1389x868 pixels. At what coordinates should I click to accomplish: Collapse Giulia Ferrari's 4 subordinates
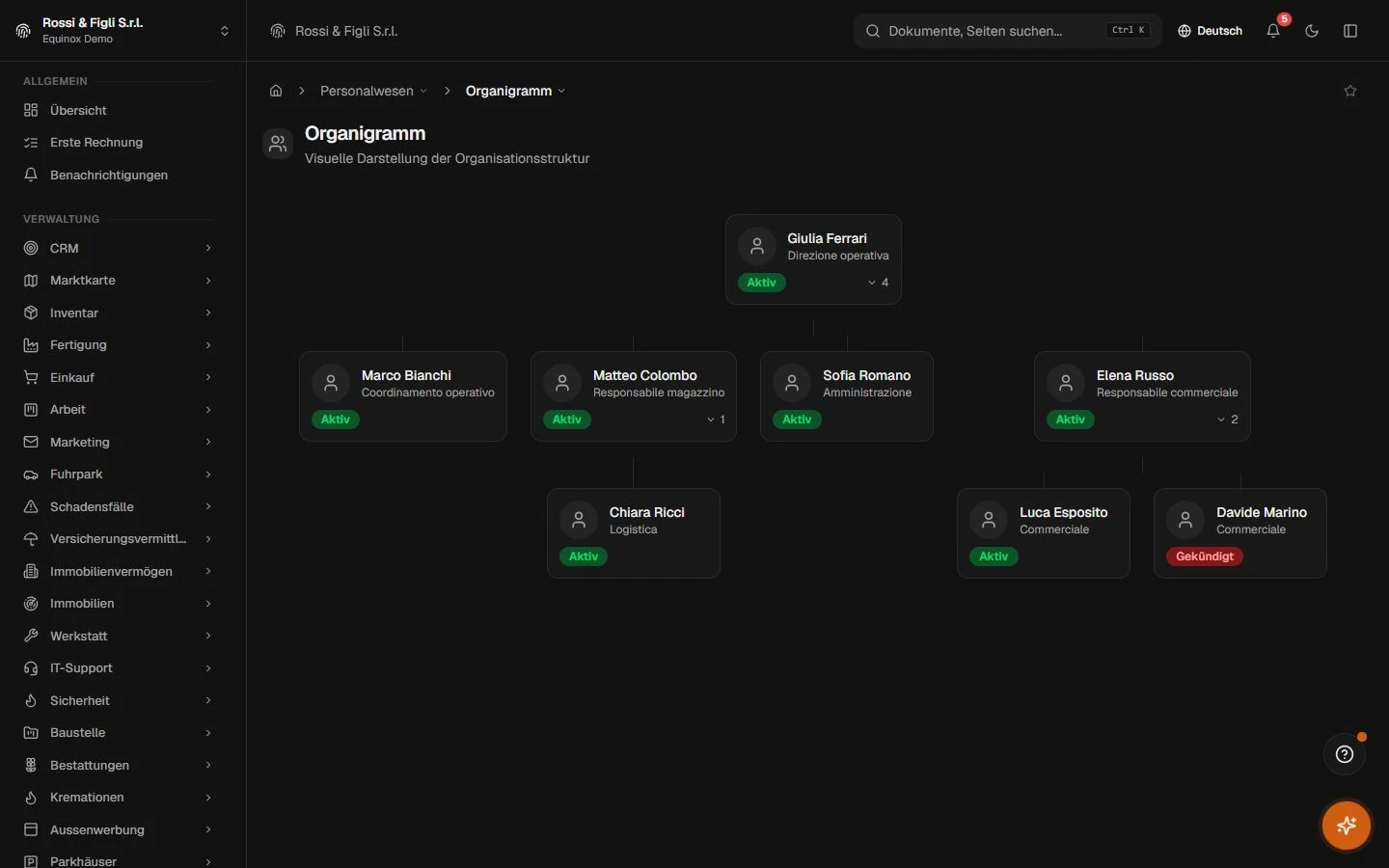point(878,283)
